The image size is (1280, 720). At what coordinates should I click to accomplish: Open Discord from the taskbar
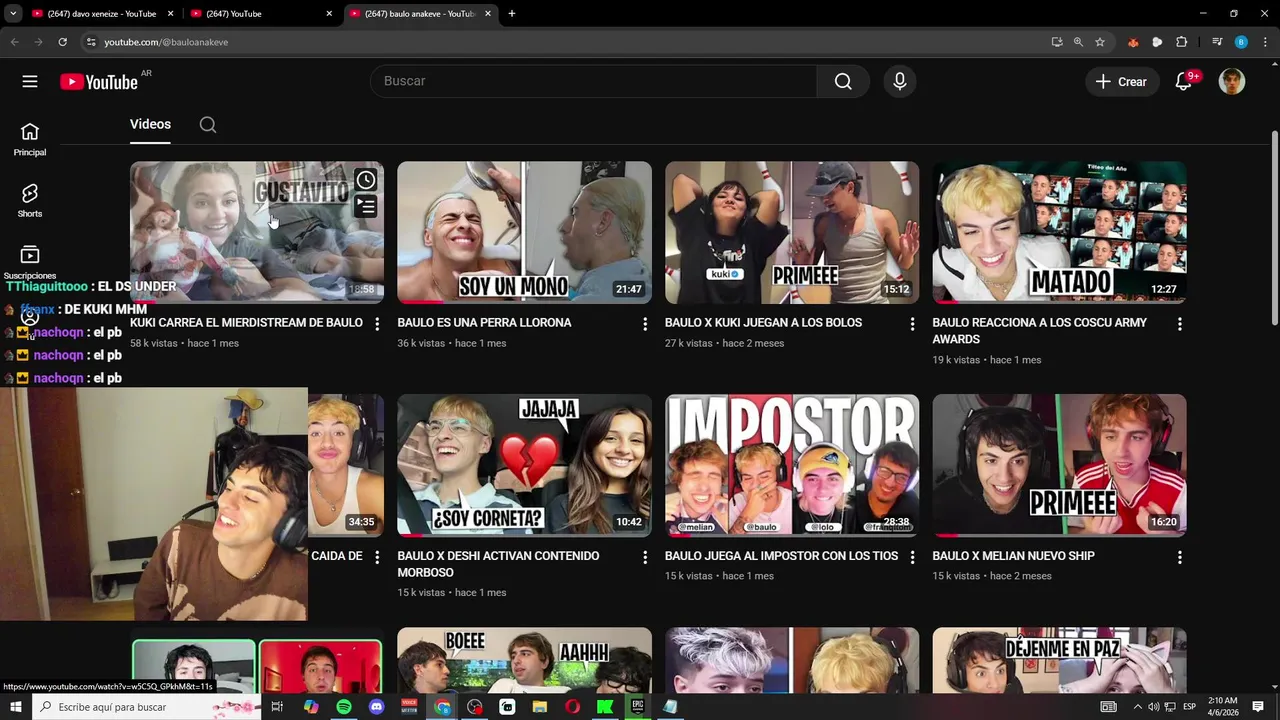click(377, 707)
